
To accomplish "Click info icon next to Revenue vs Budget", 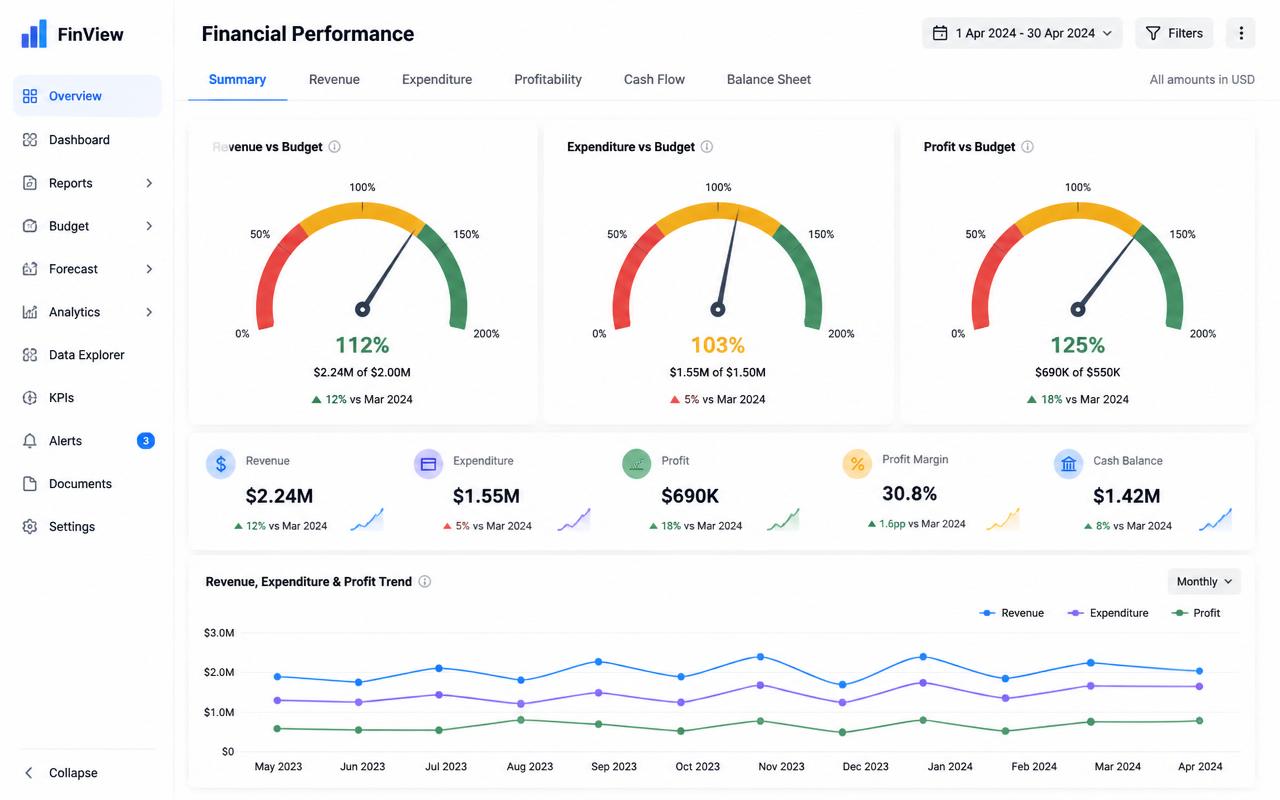I will pyautogui.click(x=335, y=147).
